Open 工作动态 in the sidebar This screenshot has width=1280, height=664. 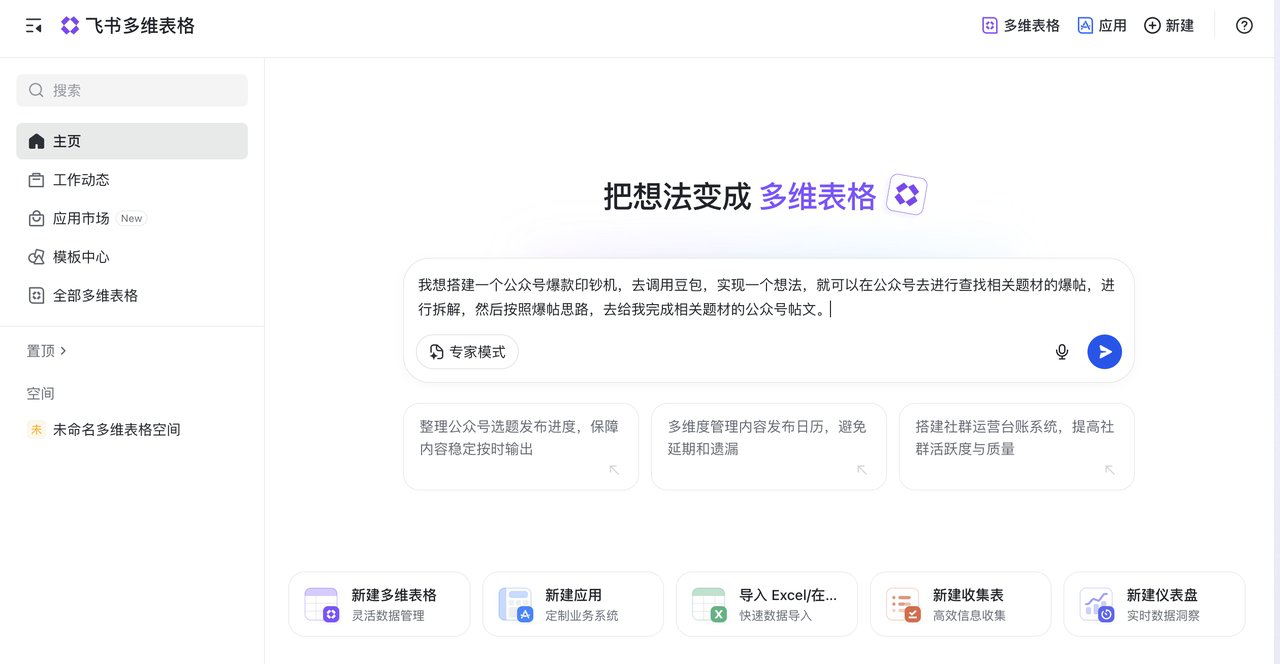click(x=132, y=180)
